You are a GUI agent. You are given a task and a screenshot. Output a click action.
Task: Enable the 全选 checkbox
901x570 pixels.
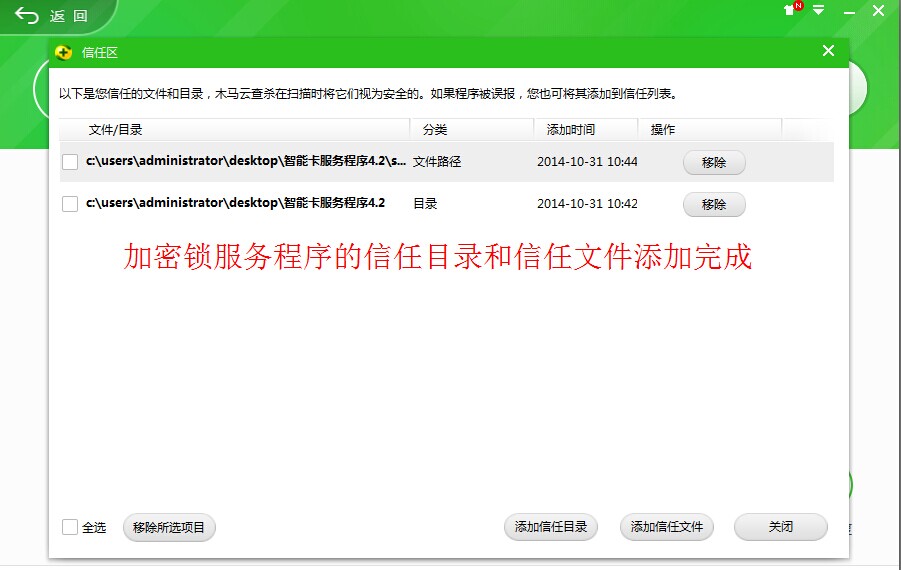click(70, 527)
